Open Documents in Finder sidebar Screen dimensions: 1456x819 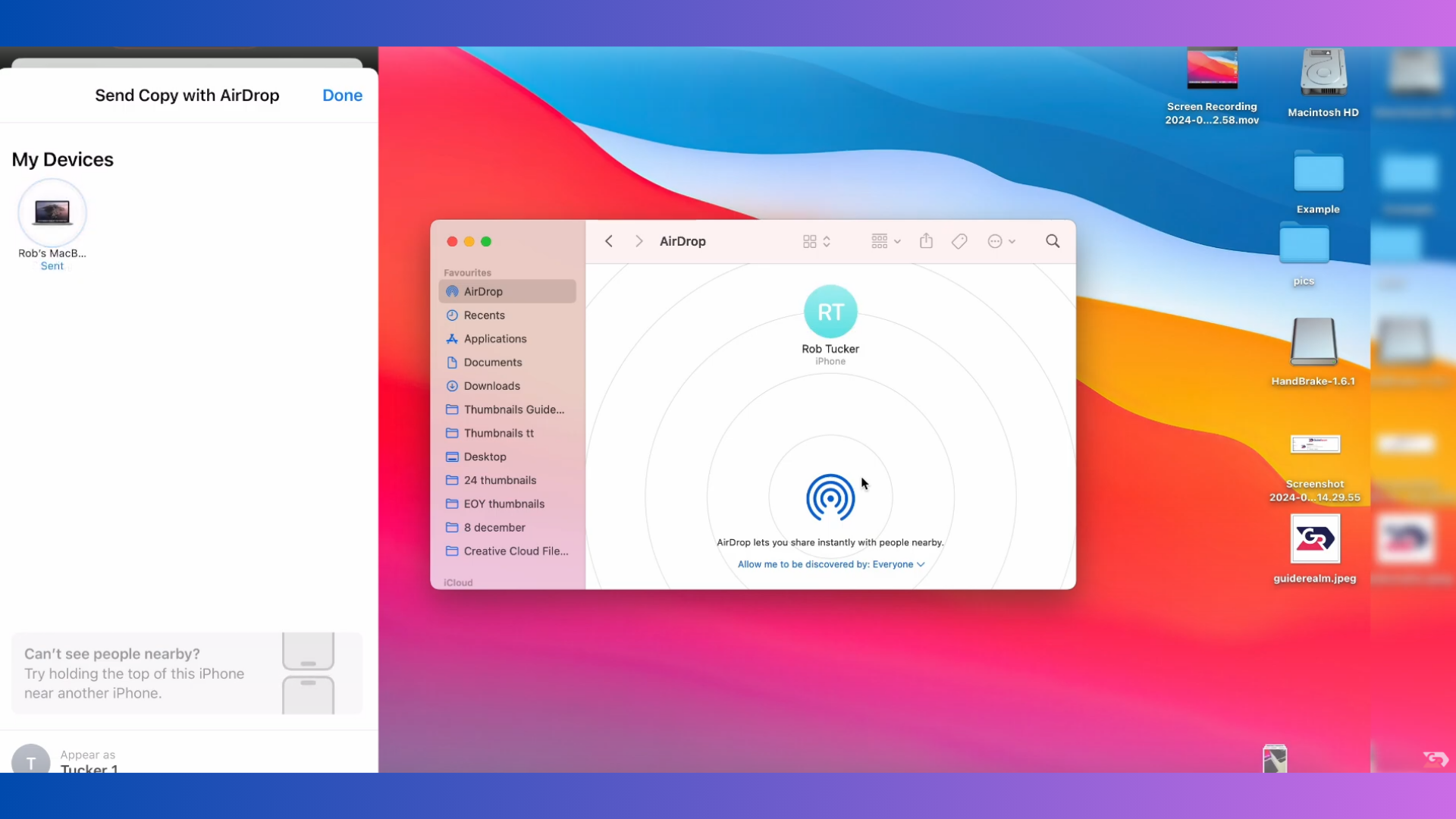[x=507, y=362]
